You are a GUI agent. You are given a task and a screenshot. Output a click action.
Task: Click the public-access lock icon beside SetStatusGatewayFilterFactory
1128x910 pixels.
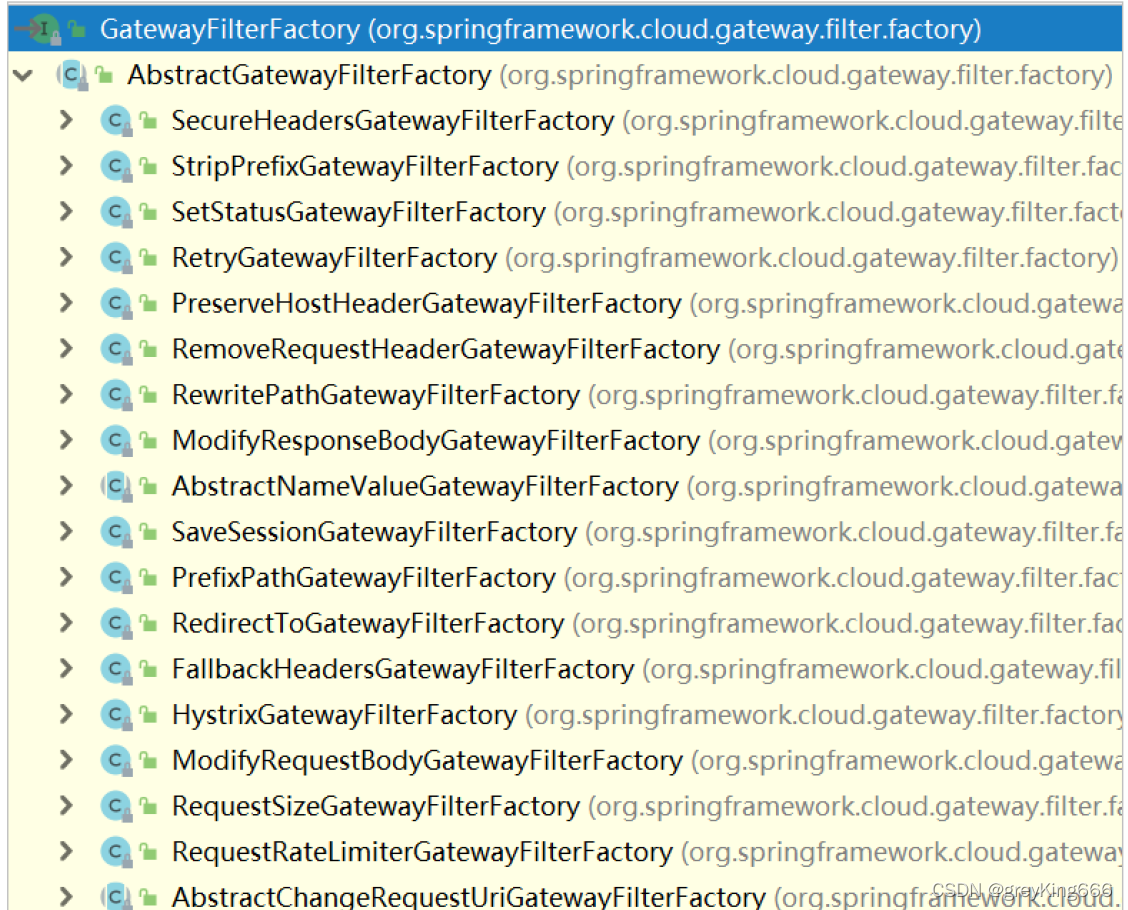[x=149, y=211]
